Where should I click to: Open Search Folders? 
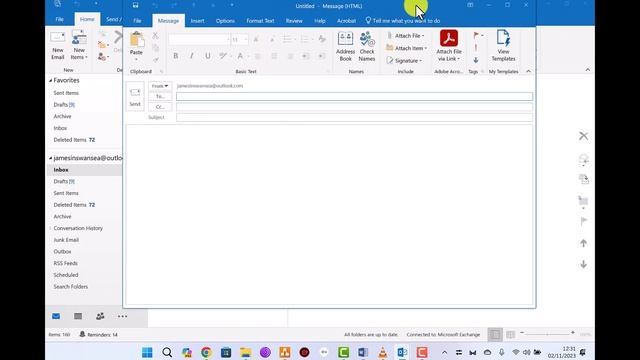click(71, 287)
